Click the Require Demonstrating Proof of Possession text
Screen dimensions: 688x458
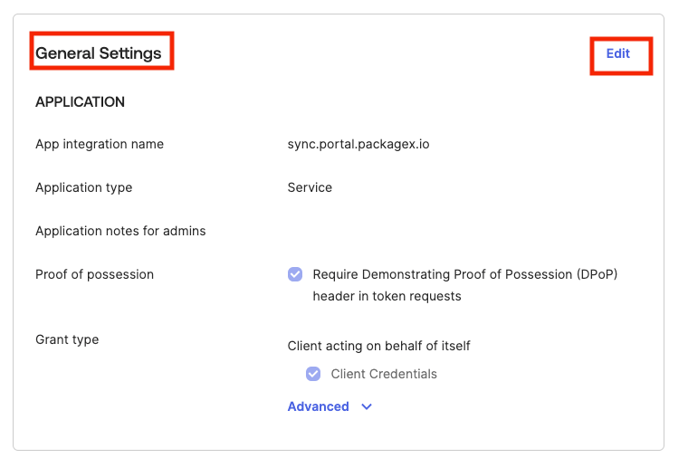(465, 274)
